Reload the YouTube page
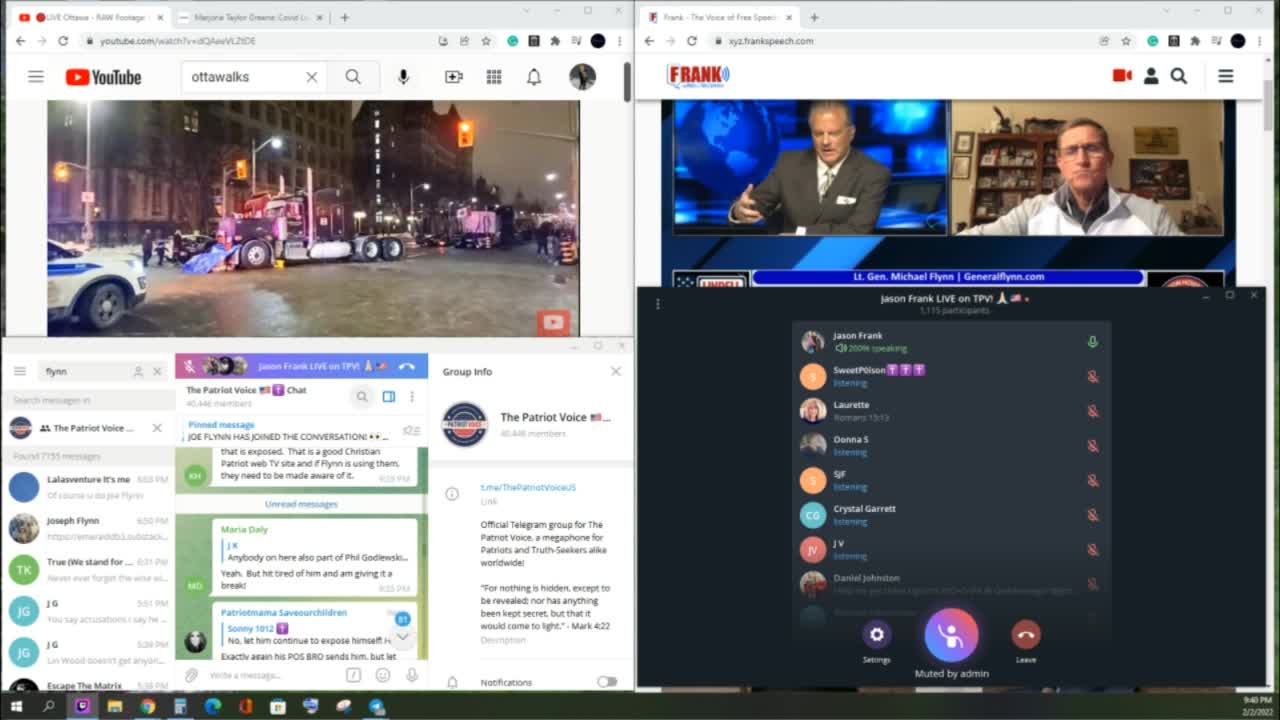 pos(63,41)
